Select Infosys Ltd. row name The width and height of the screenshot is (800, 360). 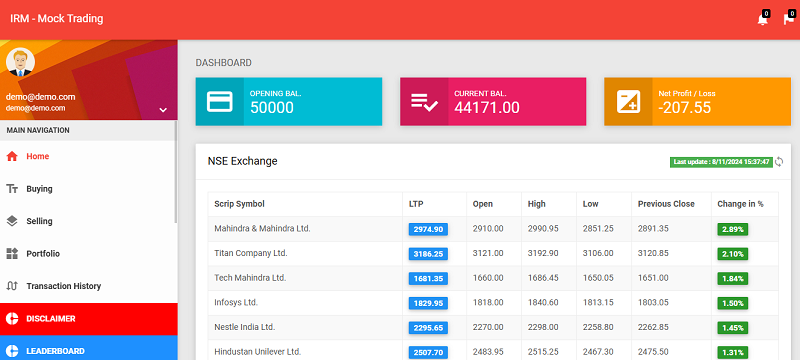236,302
